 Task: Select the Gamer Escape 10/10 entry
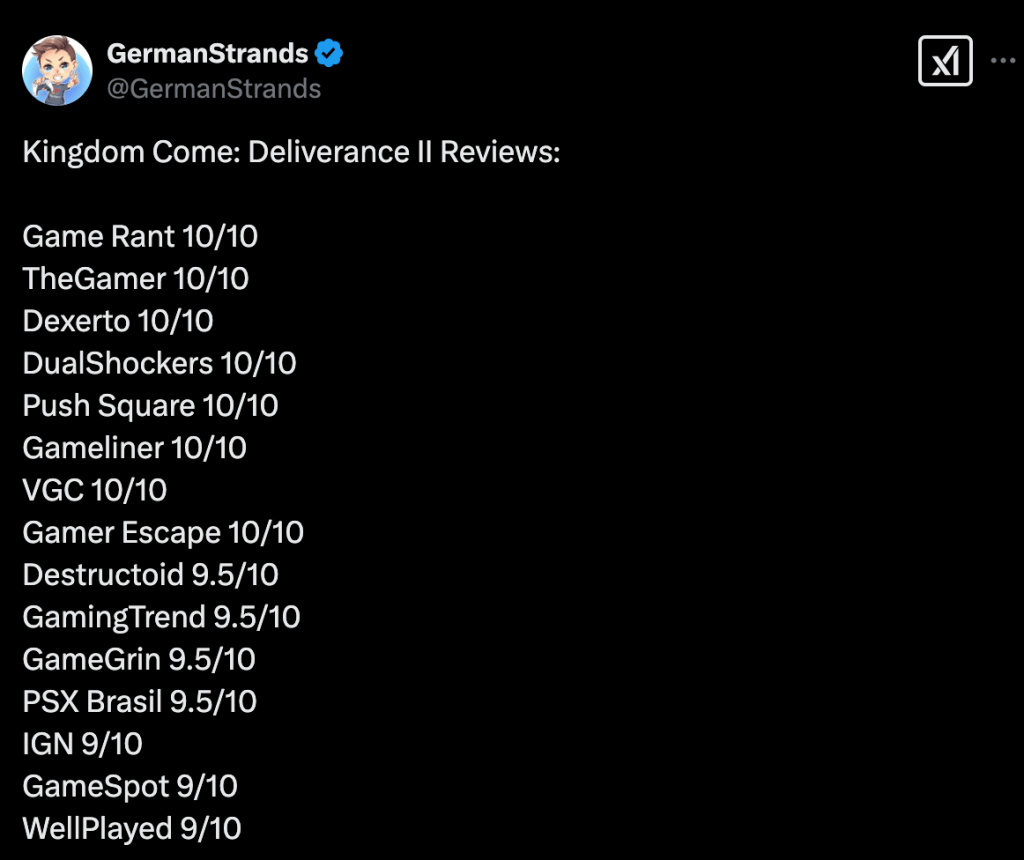pyautogui.click(x=163, y=532)
